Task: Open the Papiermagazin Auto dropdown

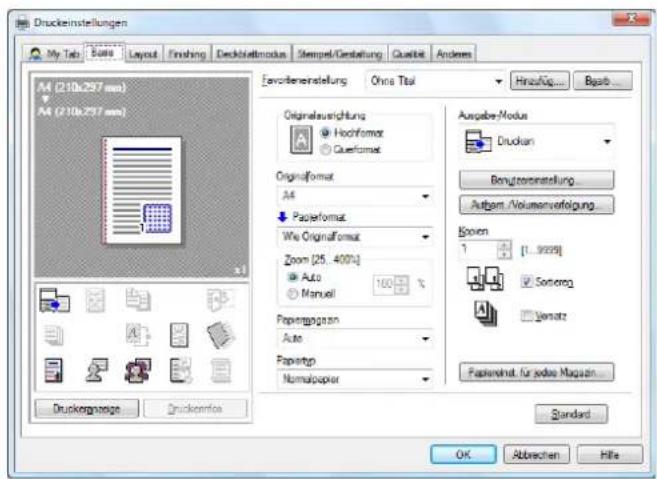Action: (355, 338)
